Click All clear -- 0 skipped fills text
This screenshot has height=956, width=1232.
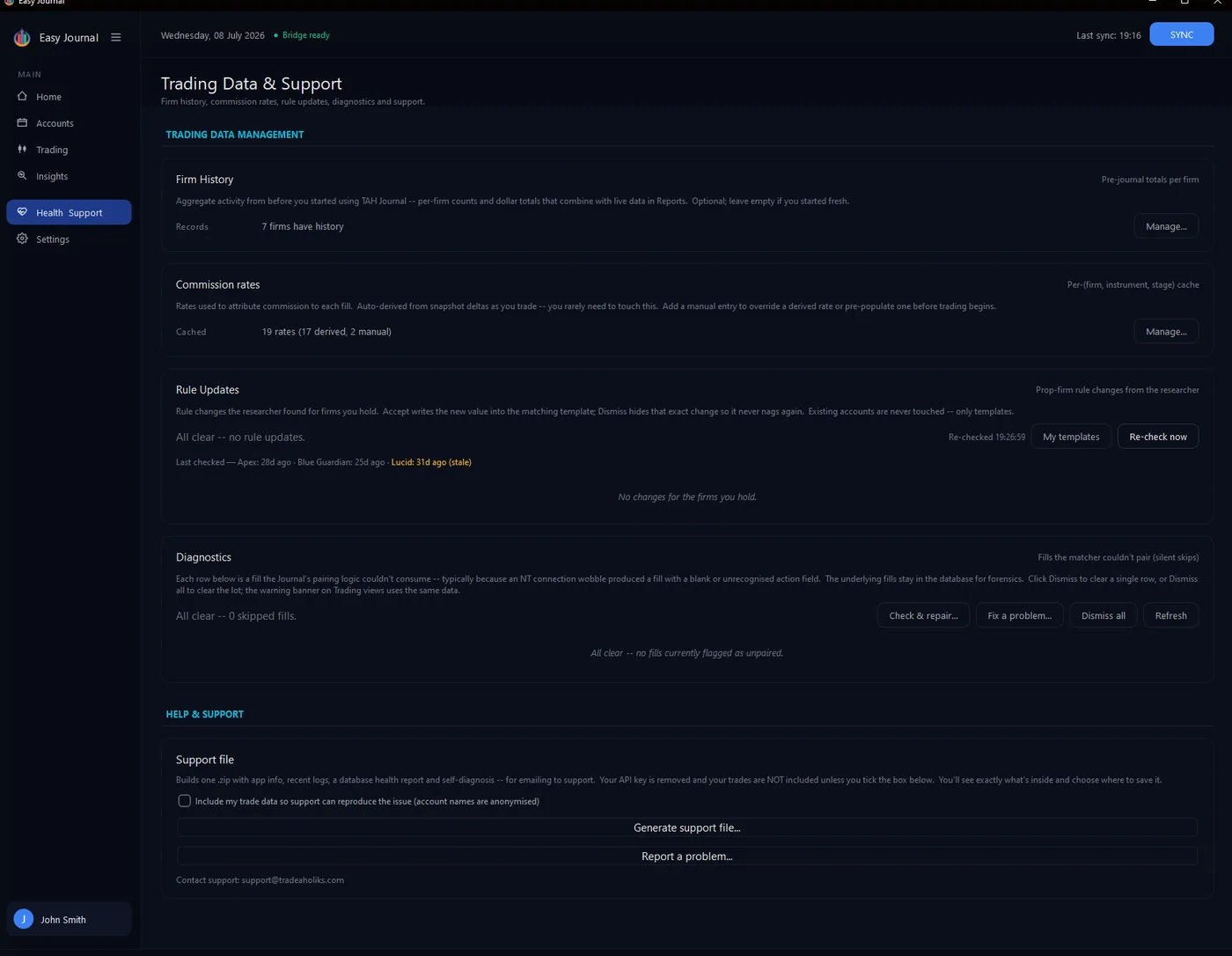(x=236, y=616)
